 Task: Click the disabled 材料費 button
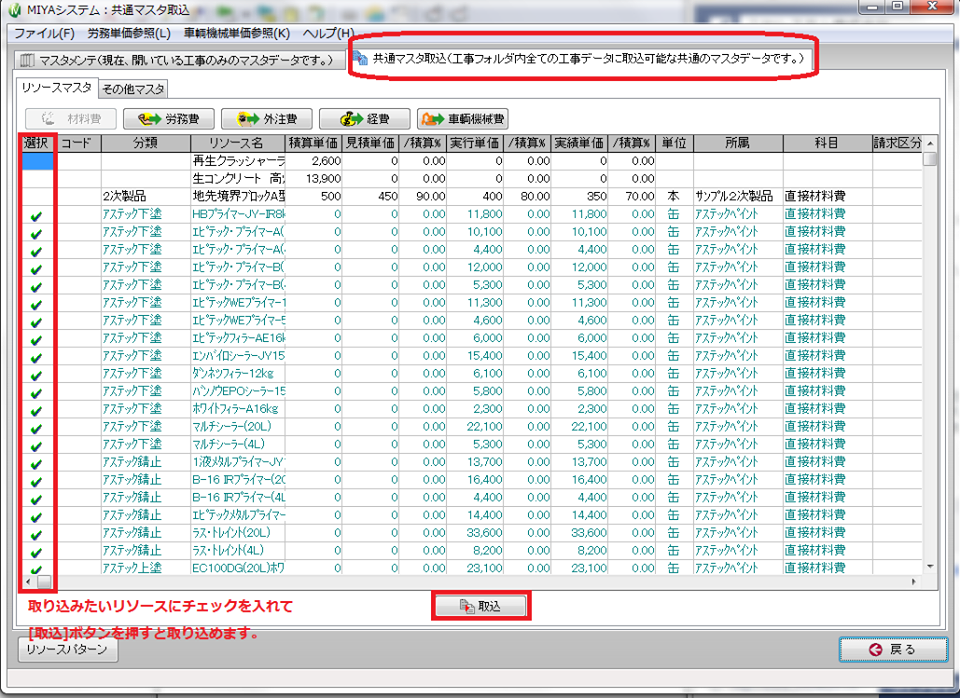coord(71,119)
